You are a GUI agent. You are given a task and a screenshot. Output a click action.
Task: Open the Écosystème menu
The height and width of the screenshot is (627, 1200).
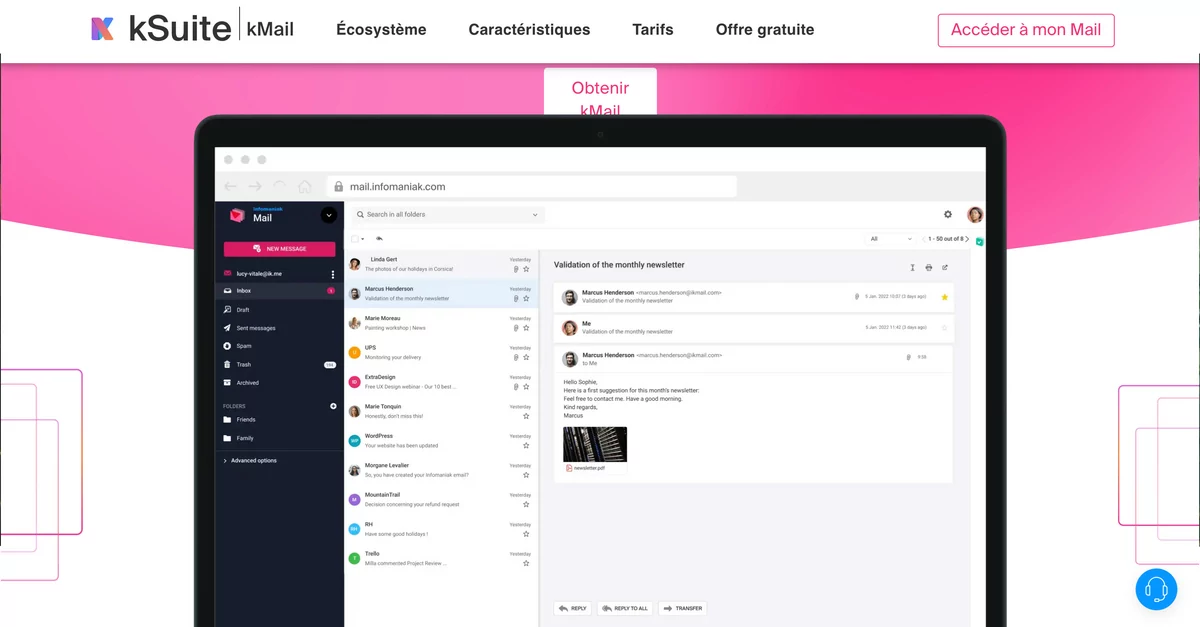point(381,30)
